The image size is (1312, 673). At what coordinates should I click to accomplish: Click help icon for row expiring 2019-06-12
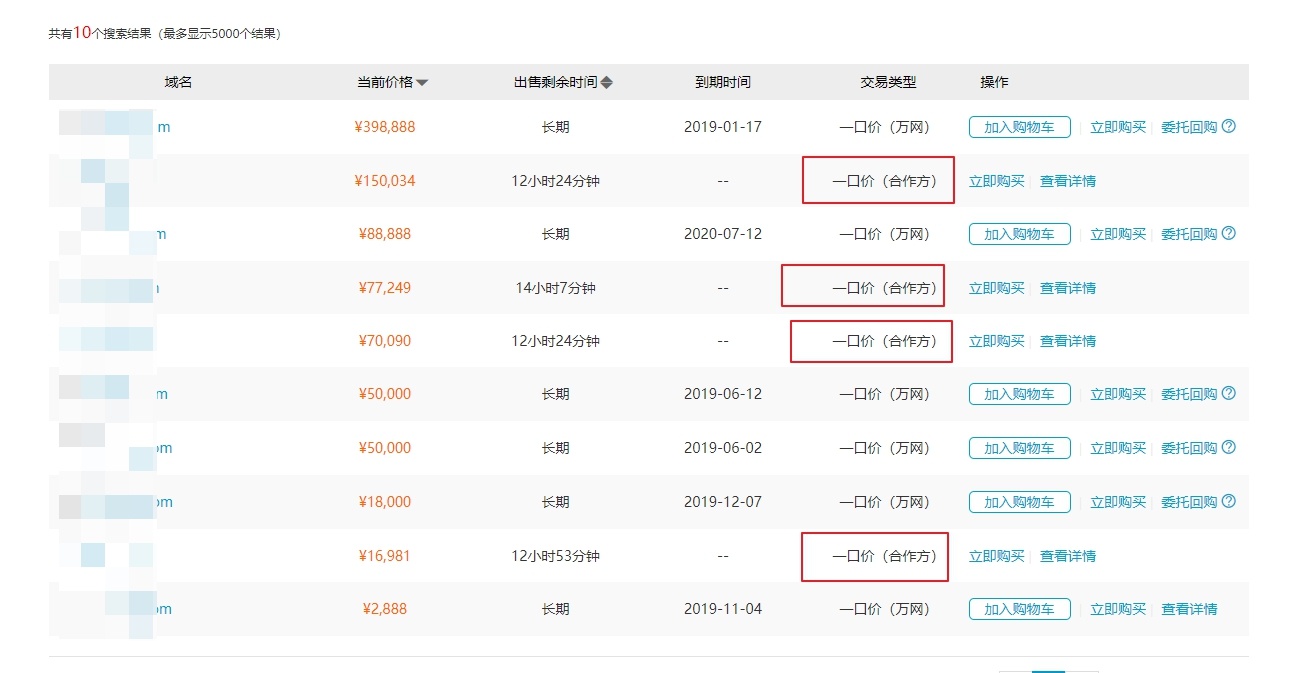(x=1229, y=394)
